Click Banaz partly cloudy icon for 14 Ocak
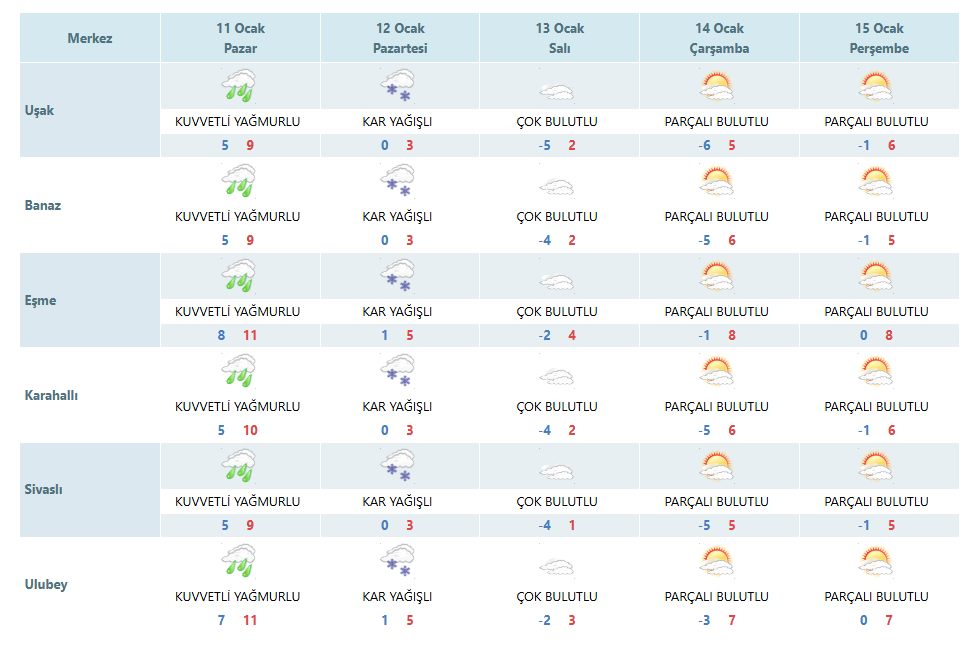The height and width of the screenshot is (663, 975). point(717,181)
